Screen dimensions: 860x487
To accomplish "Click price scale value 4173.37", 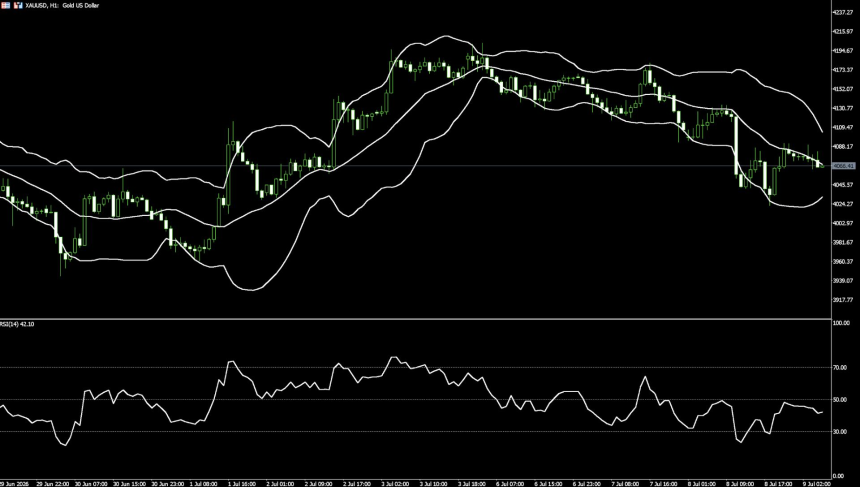I will coord(842,70).
